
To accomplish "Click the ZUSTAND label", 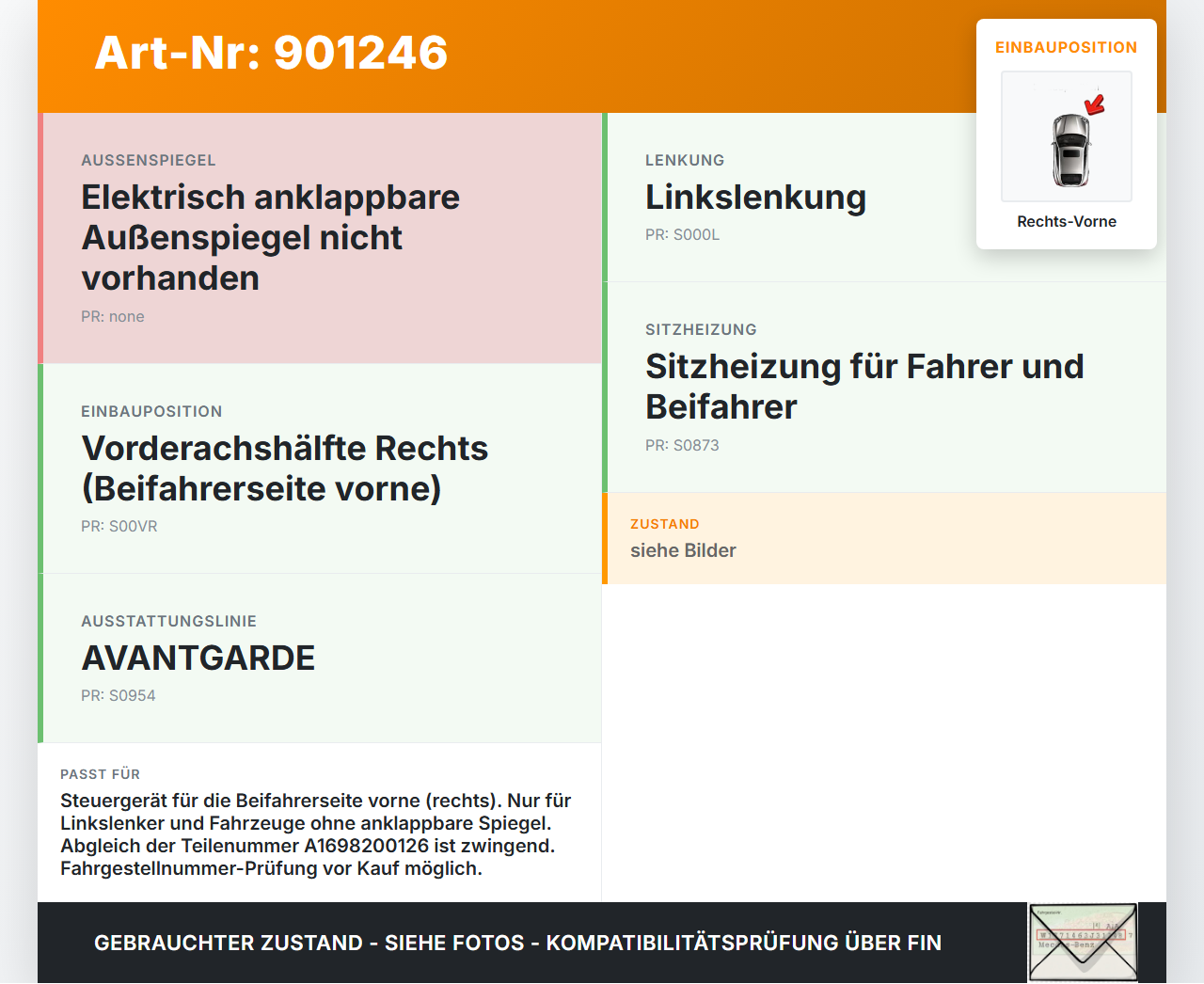I will [x=665, y=524].
